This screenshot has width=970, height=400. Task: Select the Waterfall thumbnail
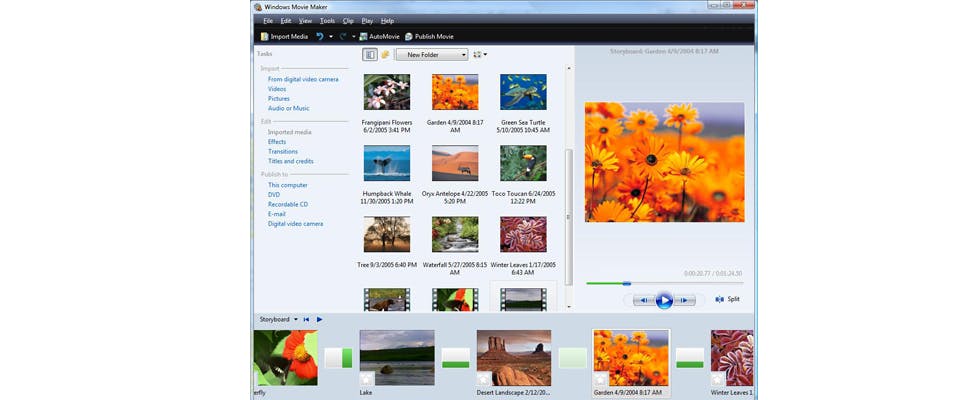pos(455,234)
